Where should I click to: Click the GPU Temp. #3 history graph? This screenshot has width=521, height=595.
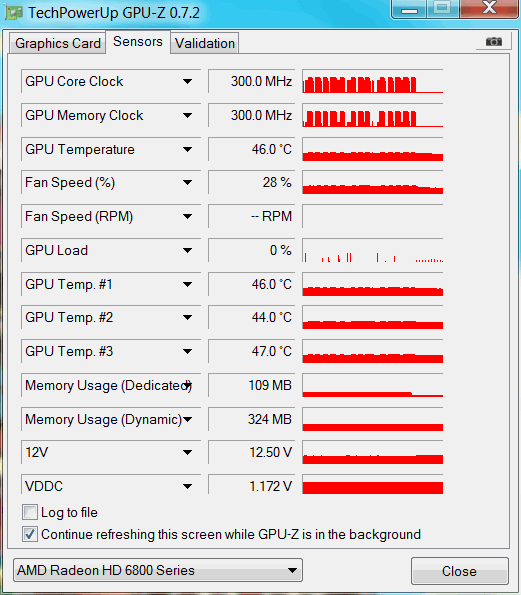[373, 351]
